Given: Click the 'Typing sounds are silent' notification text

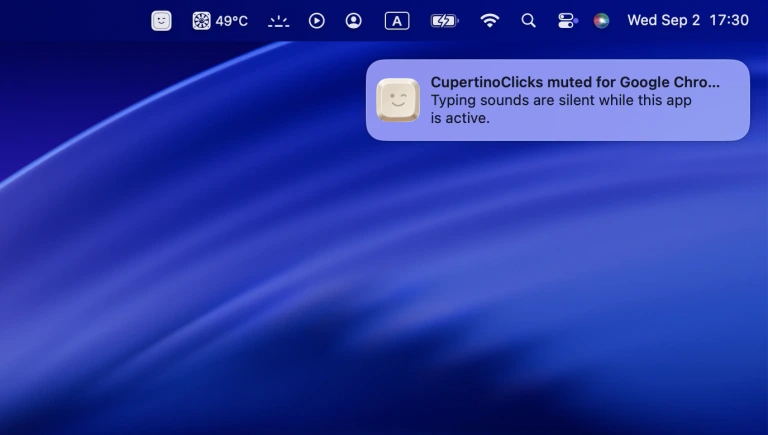Looking at the screenshot, I should click(x=561, y=109).
